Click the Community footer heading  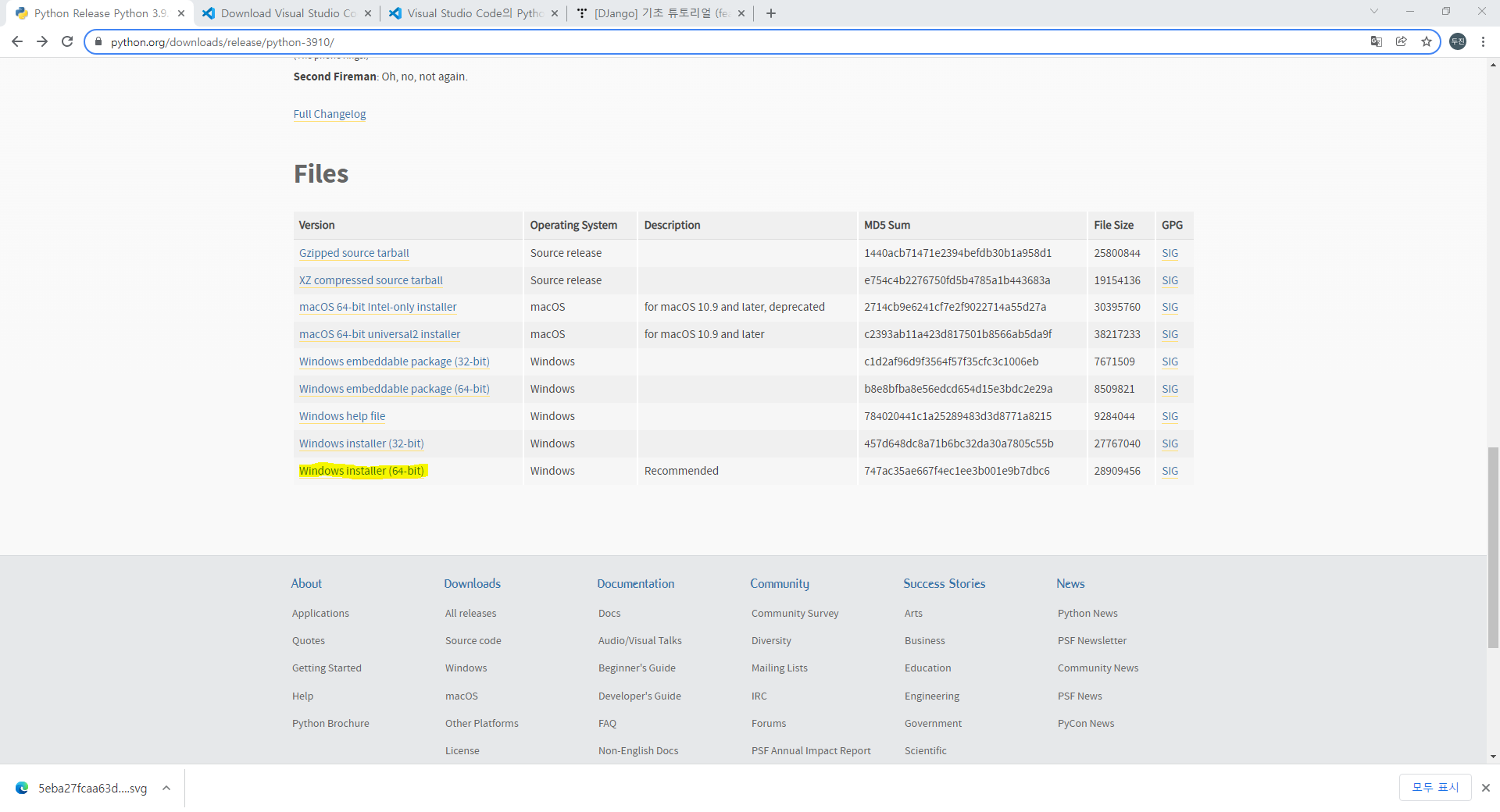tap(780, 583)
